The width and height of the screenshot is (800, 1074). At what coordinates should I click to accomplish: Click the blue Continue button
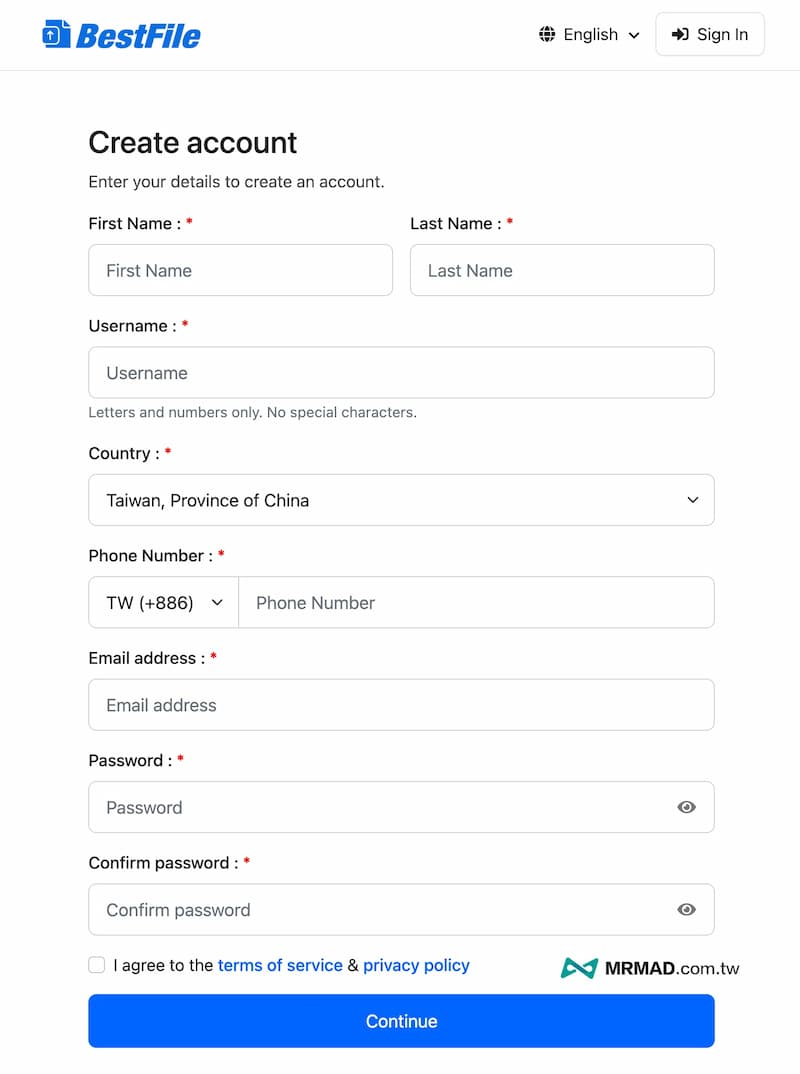[401, 1021]
